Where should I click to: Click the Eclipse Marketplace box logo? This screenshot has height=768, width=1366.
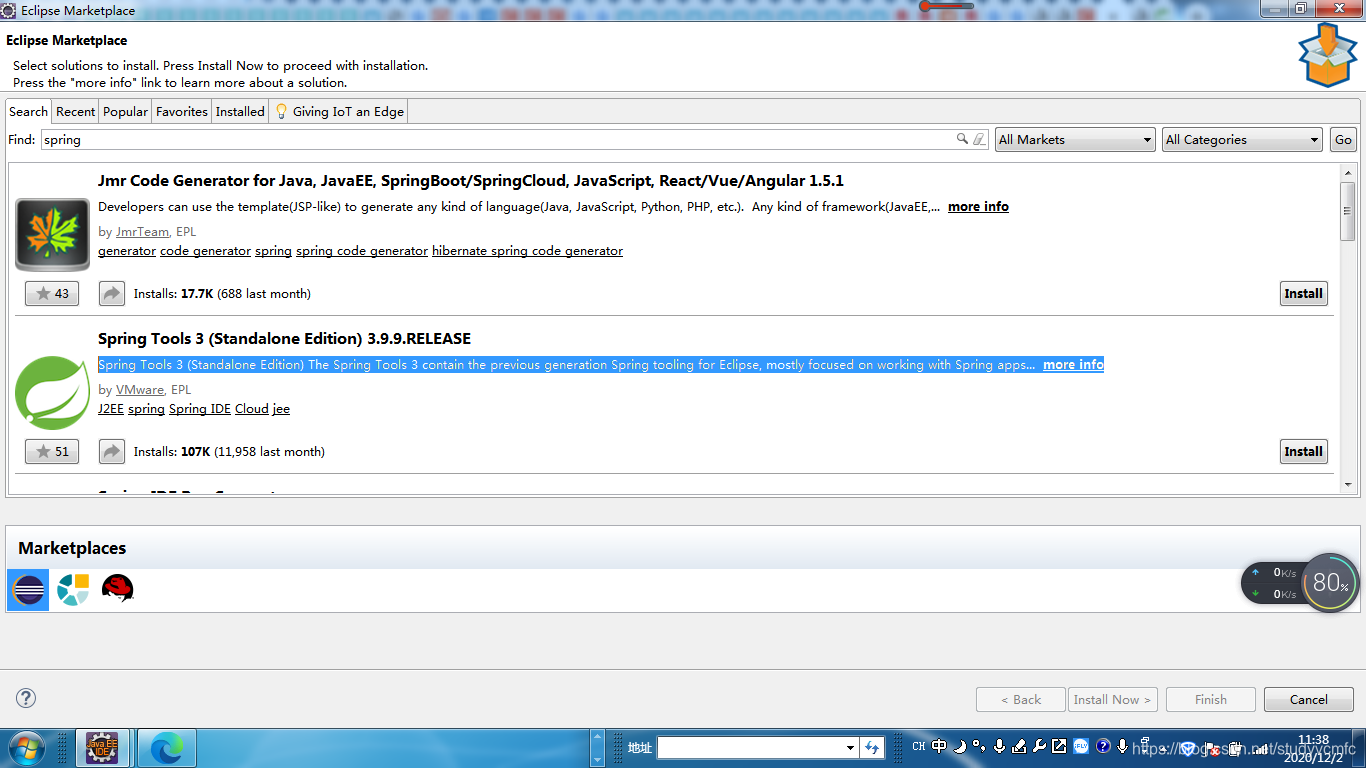tap(1327, 56)
